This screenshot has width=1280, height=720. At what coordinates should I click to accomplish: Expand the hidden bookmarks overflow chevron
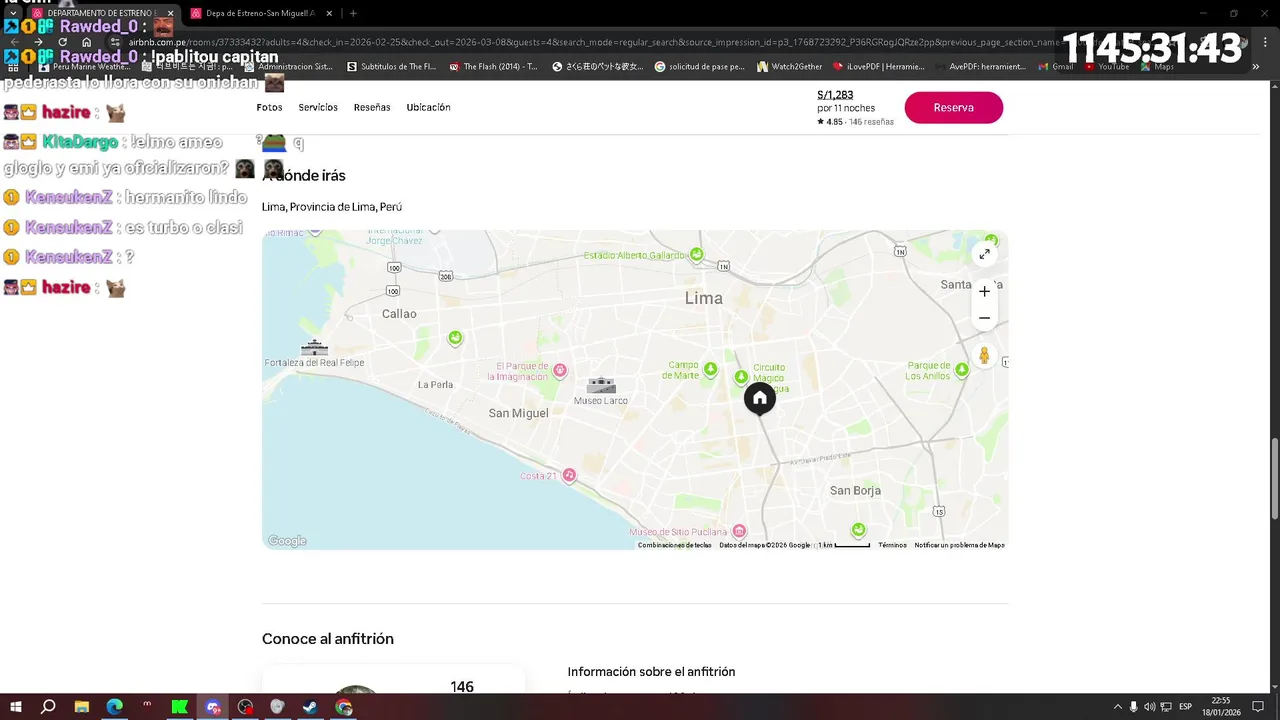(x=1257, y=67)
